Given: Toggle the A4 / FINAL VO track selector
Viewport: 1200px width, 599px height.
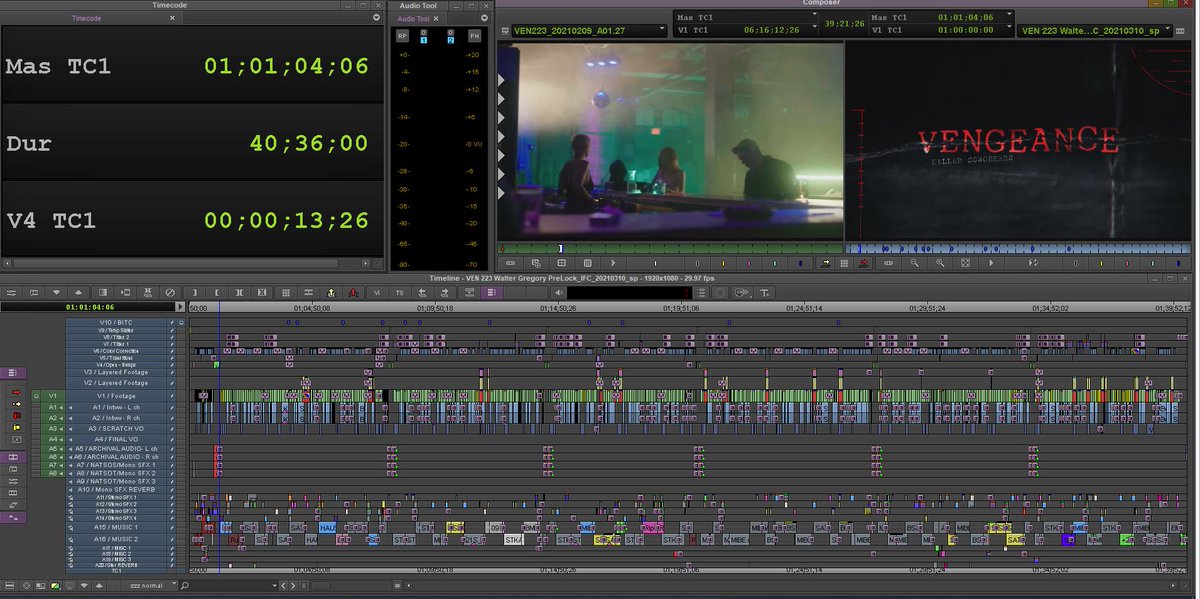Looking at the screenshot, I should coord(52,439).
